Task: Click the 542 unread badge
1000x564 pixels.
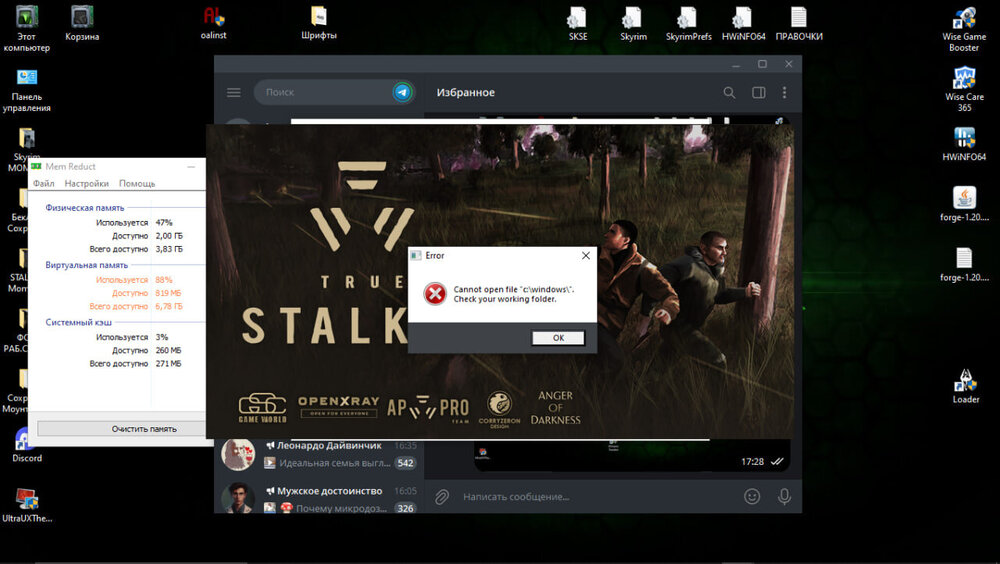Action: click(x=406, y=463)
